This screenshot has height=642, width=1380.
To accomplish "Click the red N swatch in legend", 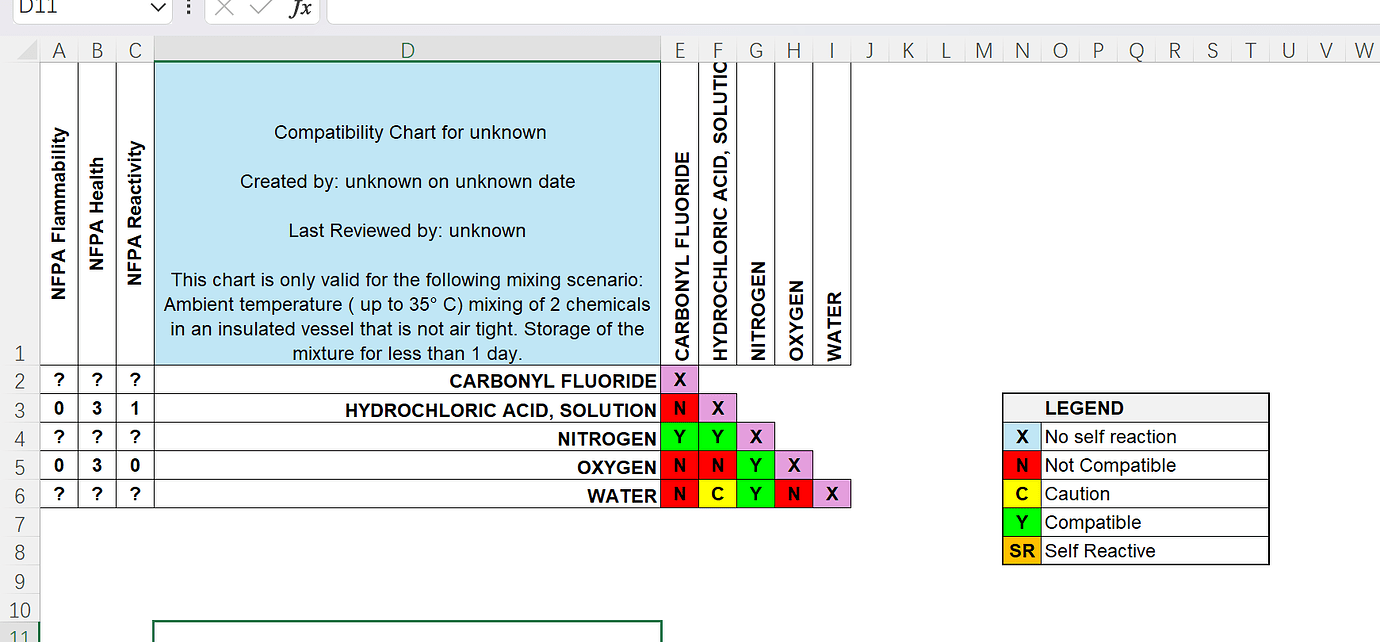I will (x=1022, y=466).
